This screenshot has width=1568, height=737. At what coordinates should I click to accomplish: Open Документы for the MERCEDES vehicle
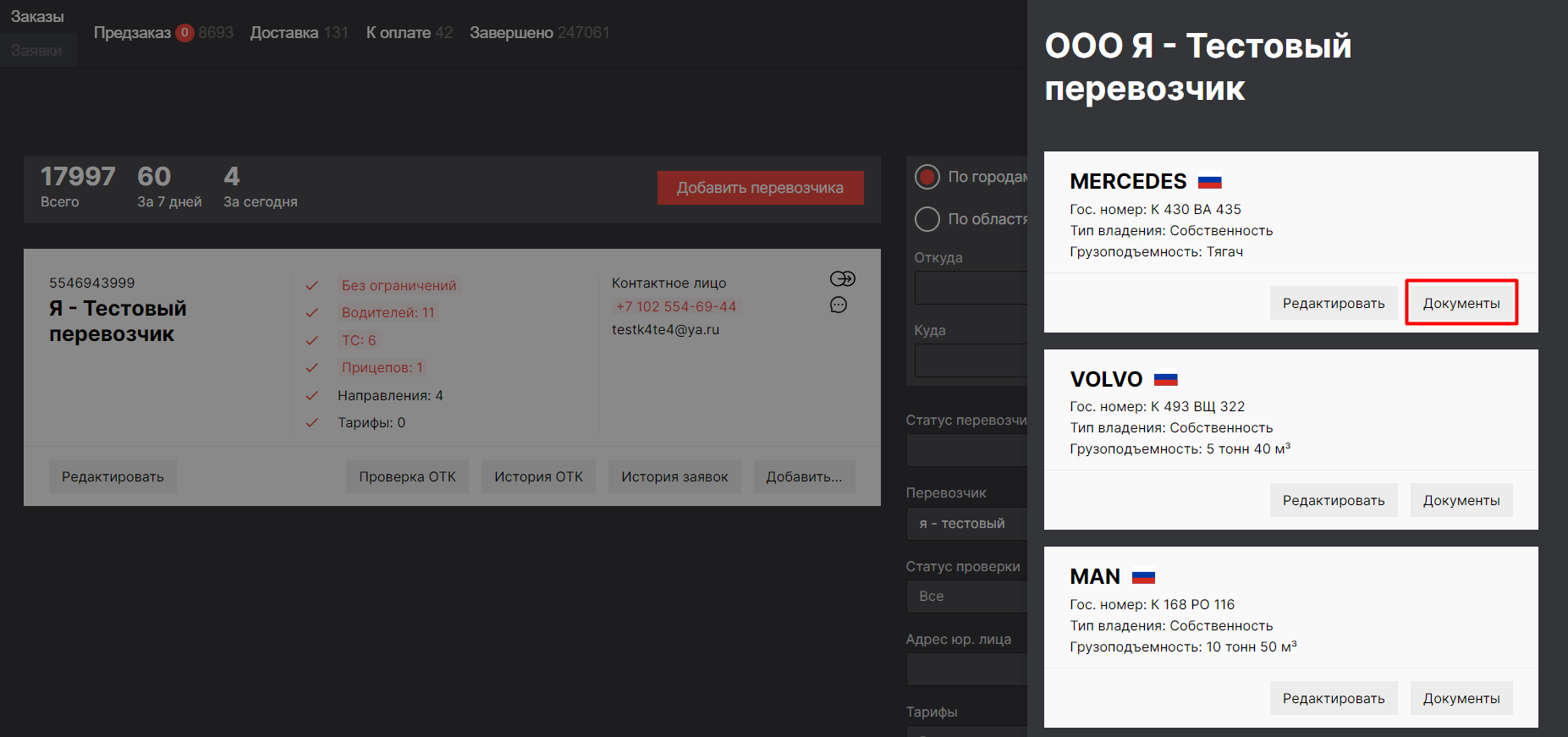[1461, 303]
